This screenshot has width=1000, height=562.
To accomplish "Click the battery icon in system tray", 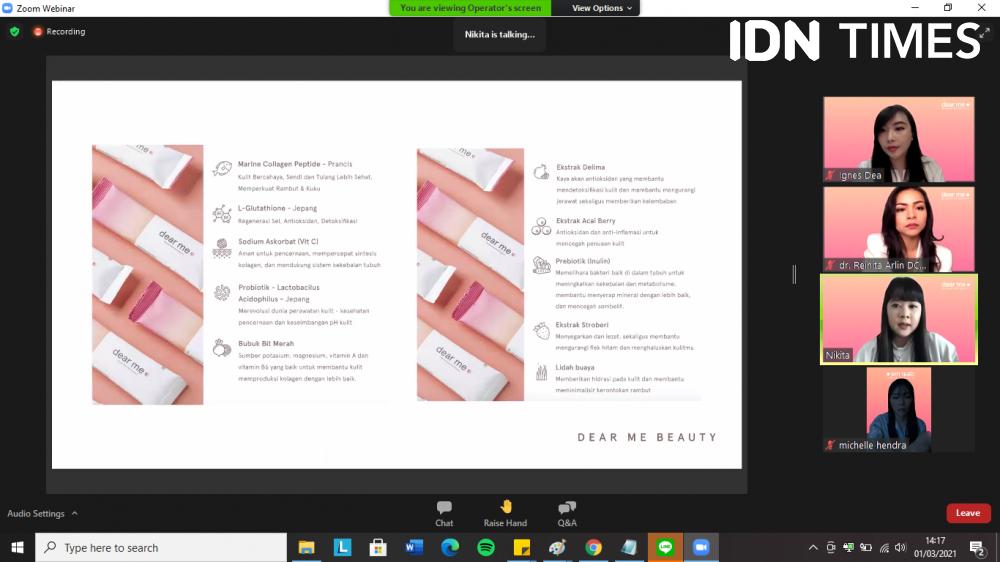I will 865,547.
